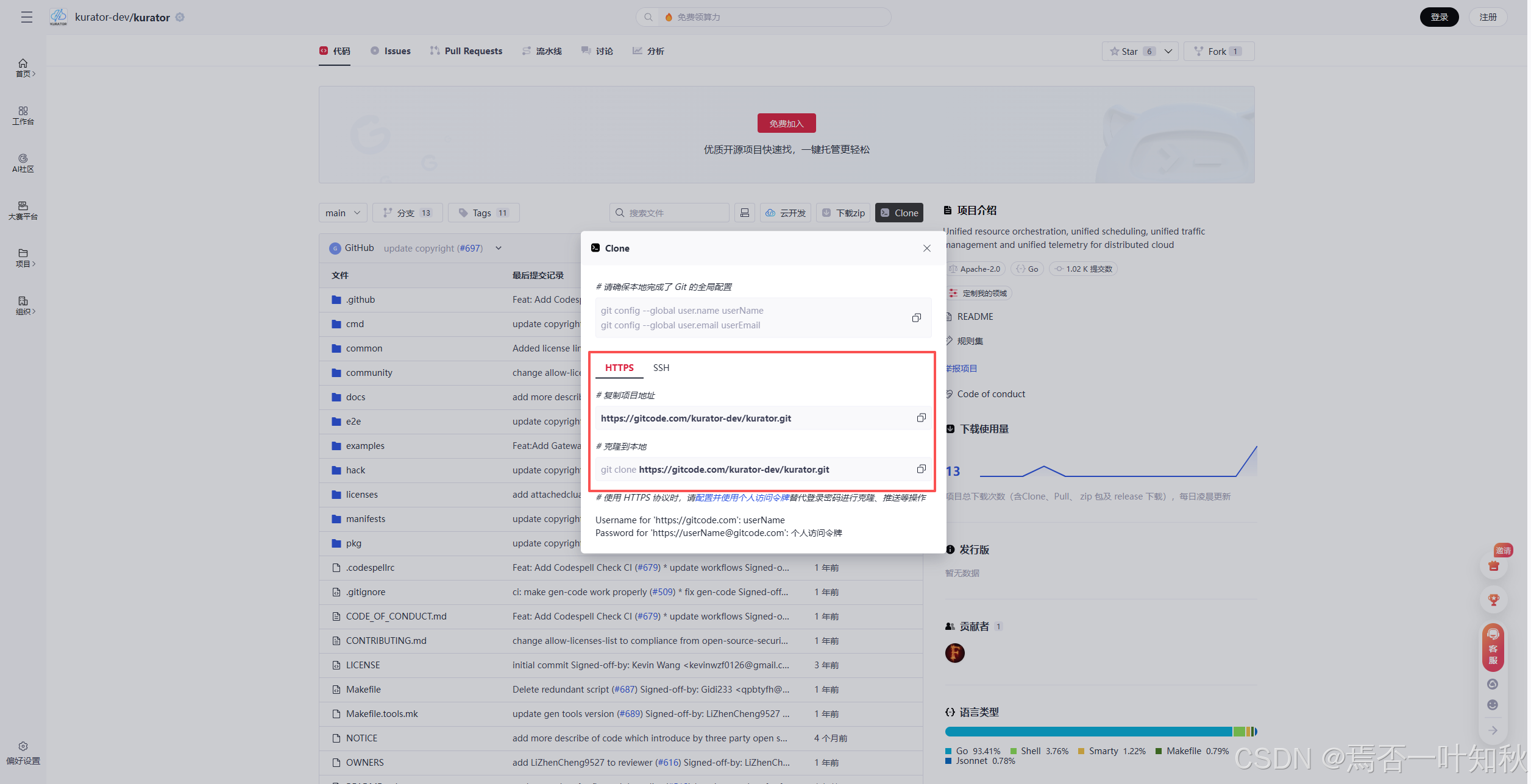The width and height of the screenshot is (1531, 784).
Task: Select the HTTPS clone tab
Action: (x=619, y=368)
